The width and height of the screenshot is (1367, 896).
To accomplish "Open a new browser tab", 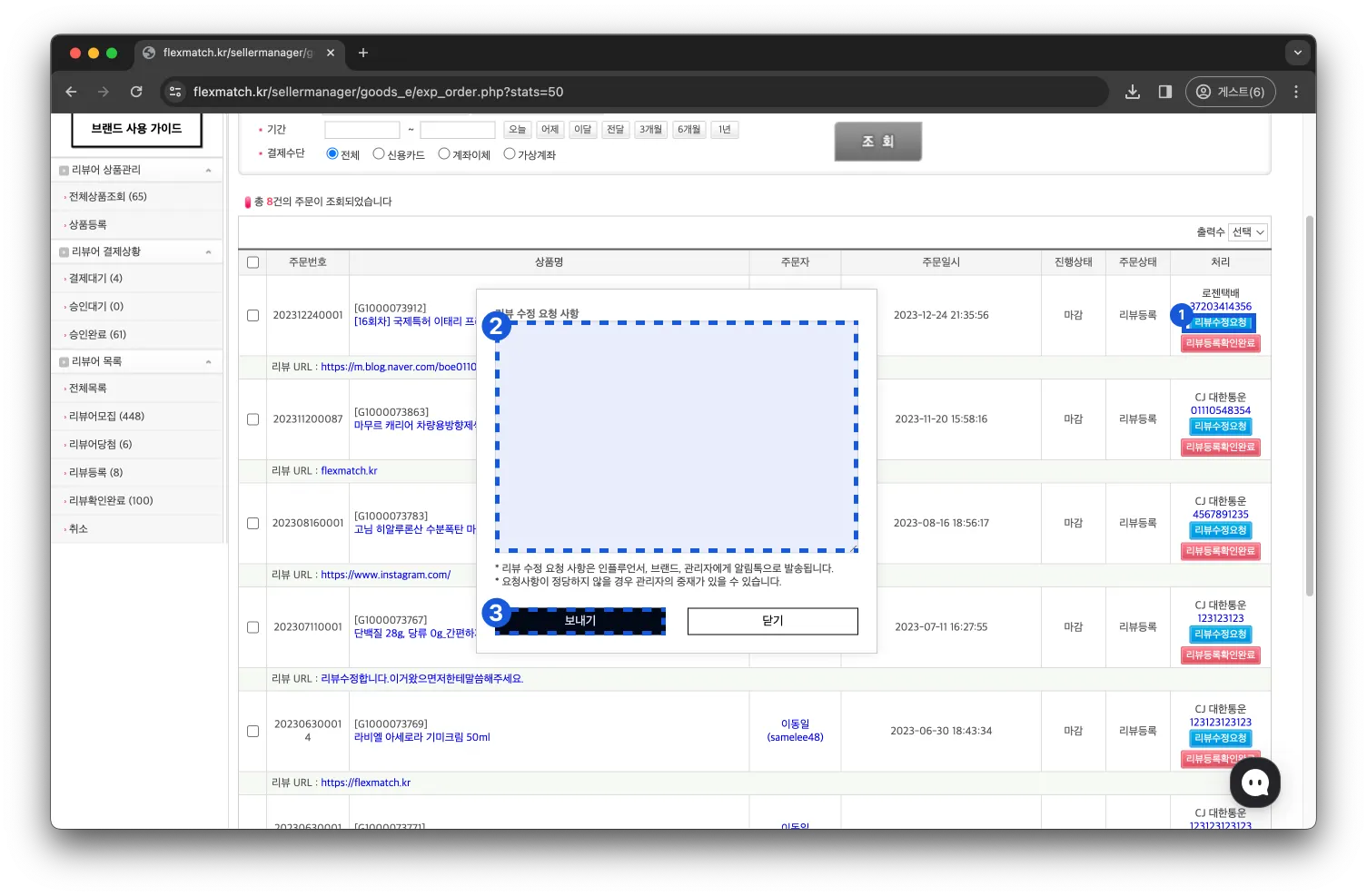I will [363, 53].
